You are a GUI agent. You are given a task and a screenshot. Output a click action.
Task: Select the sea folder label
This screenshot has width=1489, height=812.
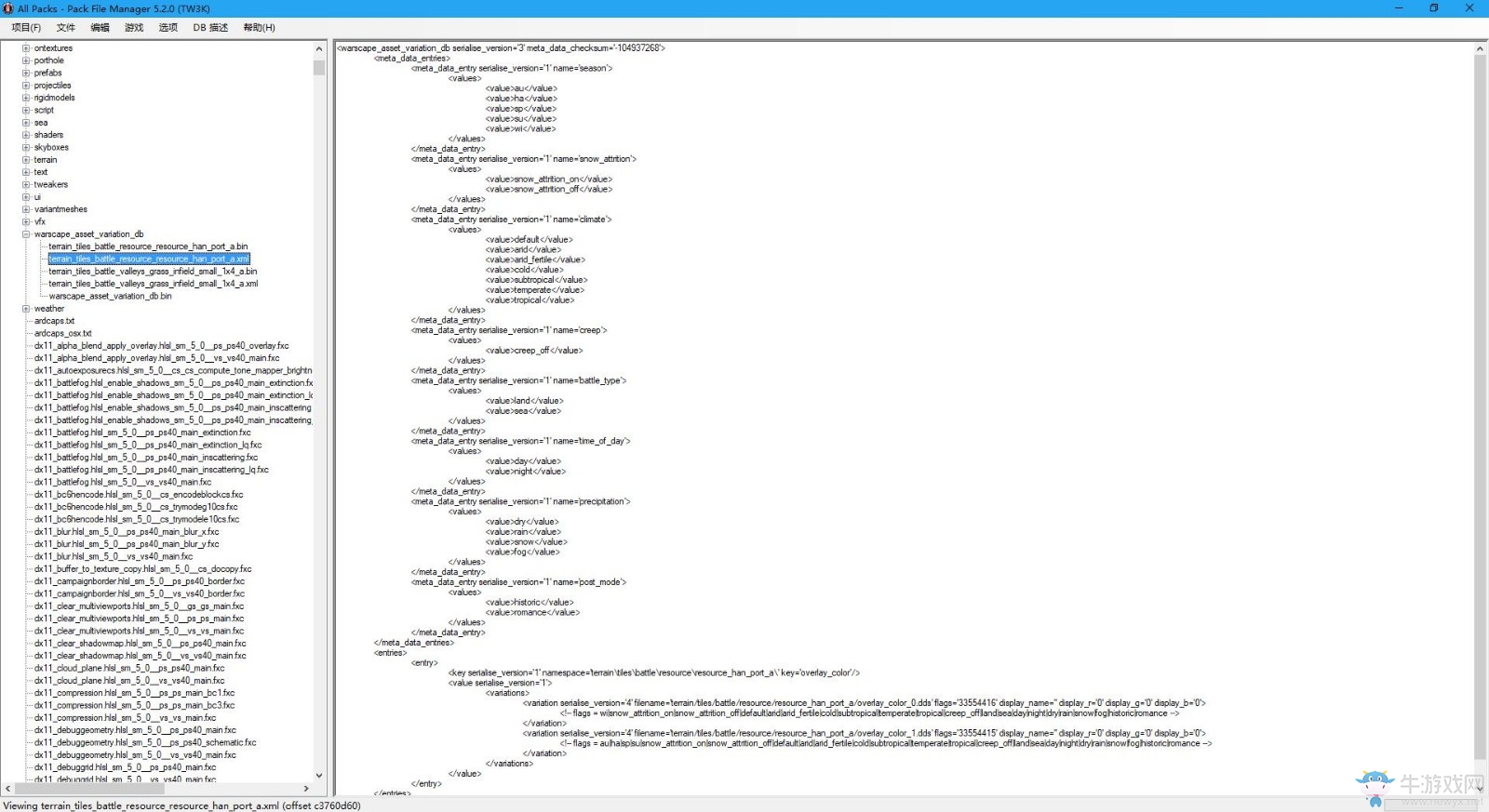pos(41,123)
